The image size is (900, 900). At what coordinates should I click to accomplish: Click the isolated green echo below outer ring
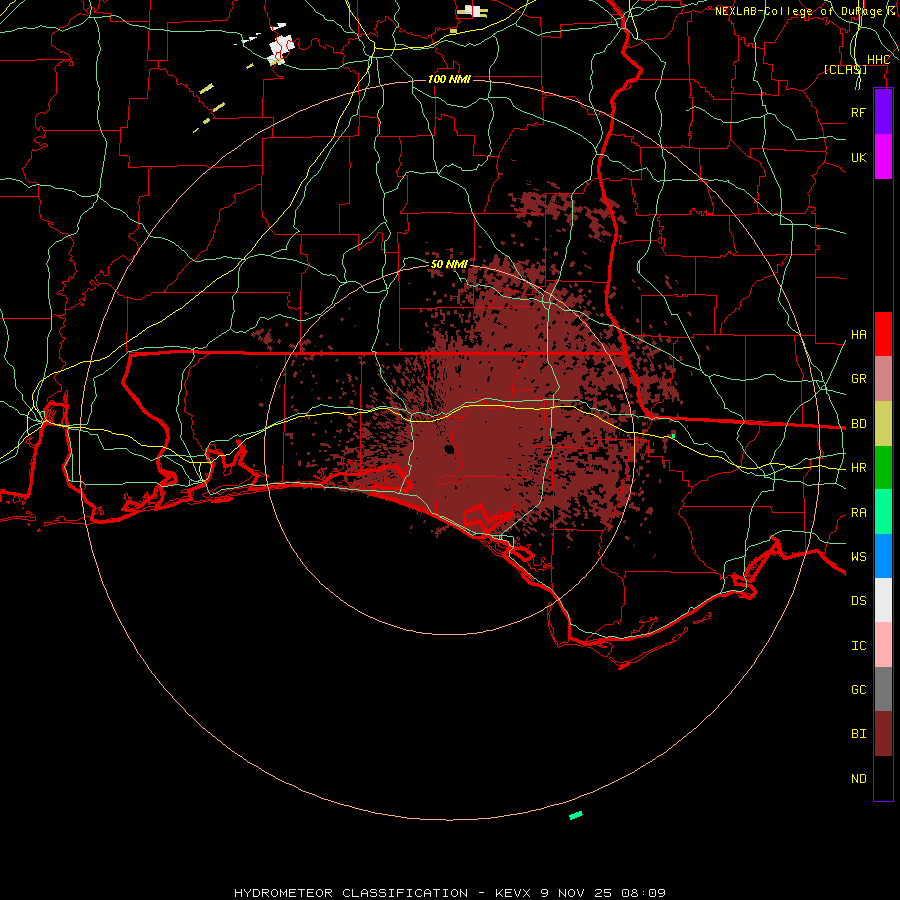tap(576, 815)
